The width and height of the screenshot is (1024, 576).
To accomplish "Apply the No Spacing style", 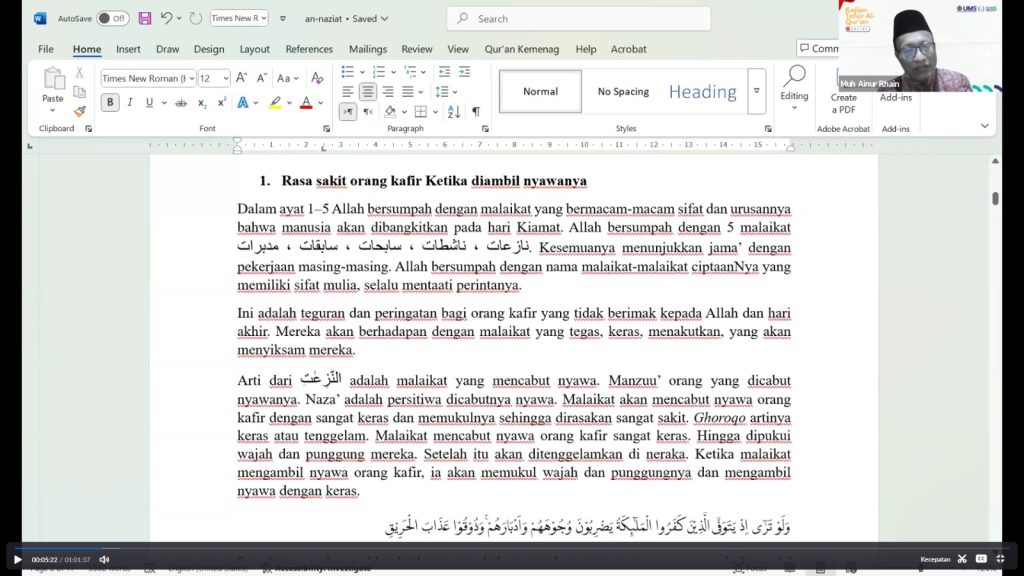I will pos(623,91).
